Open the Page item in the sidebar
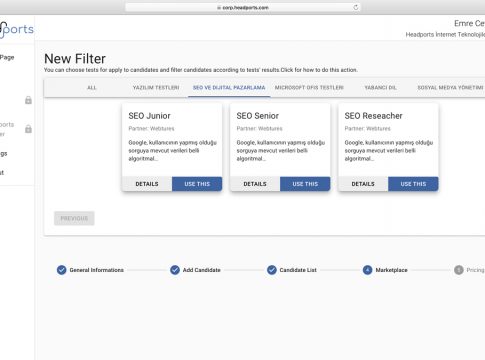 pos(7,57)
